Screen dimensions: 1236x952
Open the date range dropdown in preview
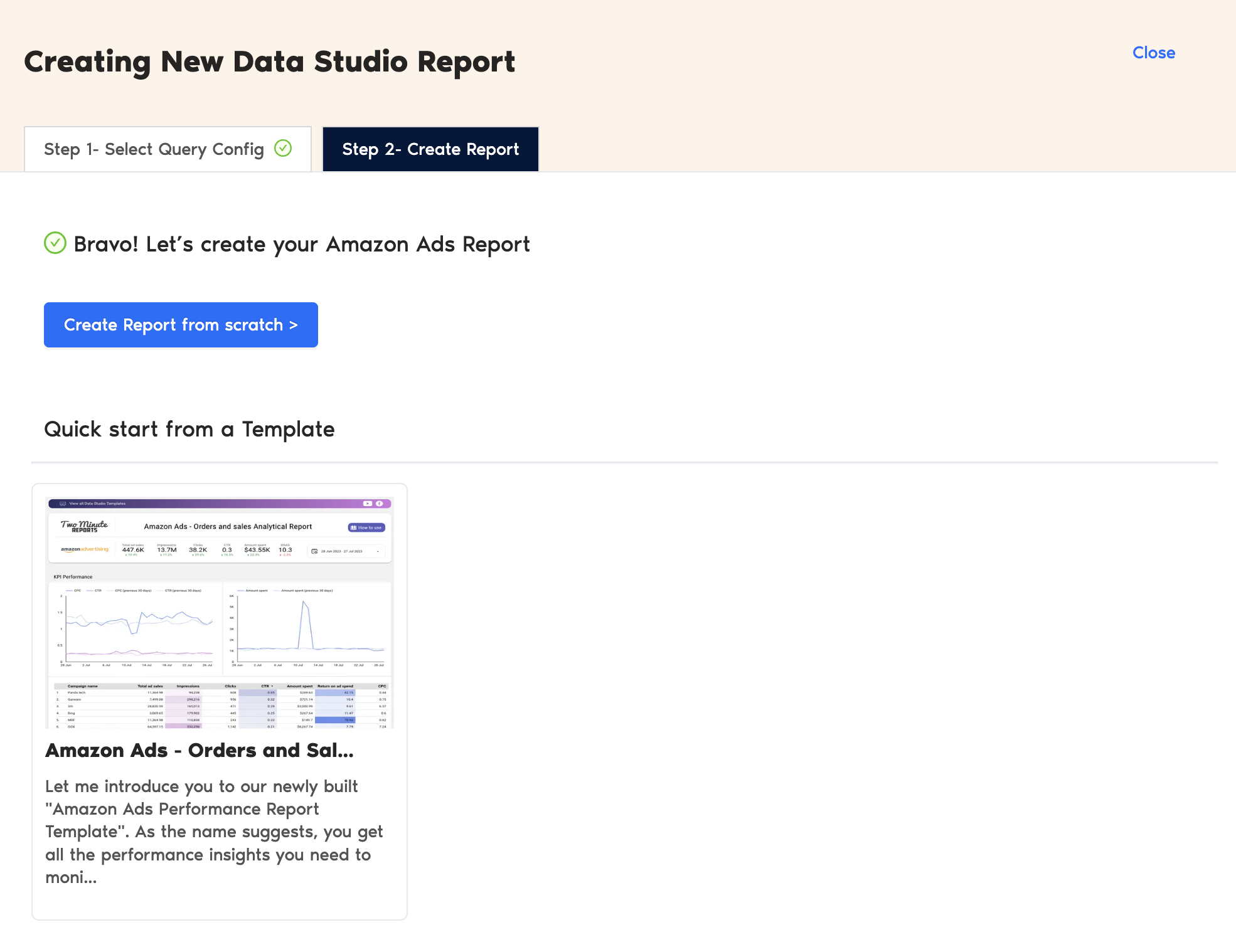[378, 551]
